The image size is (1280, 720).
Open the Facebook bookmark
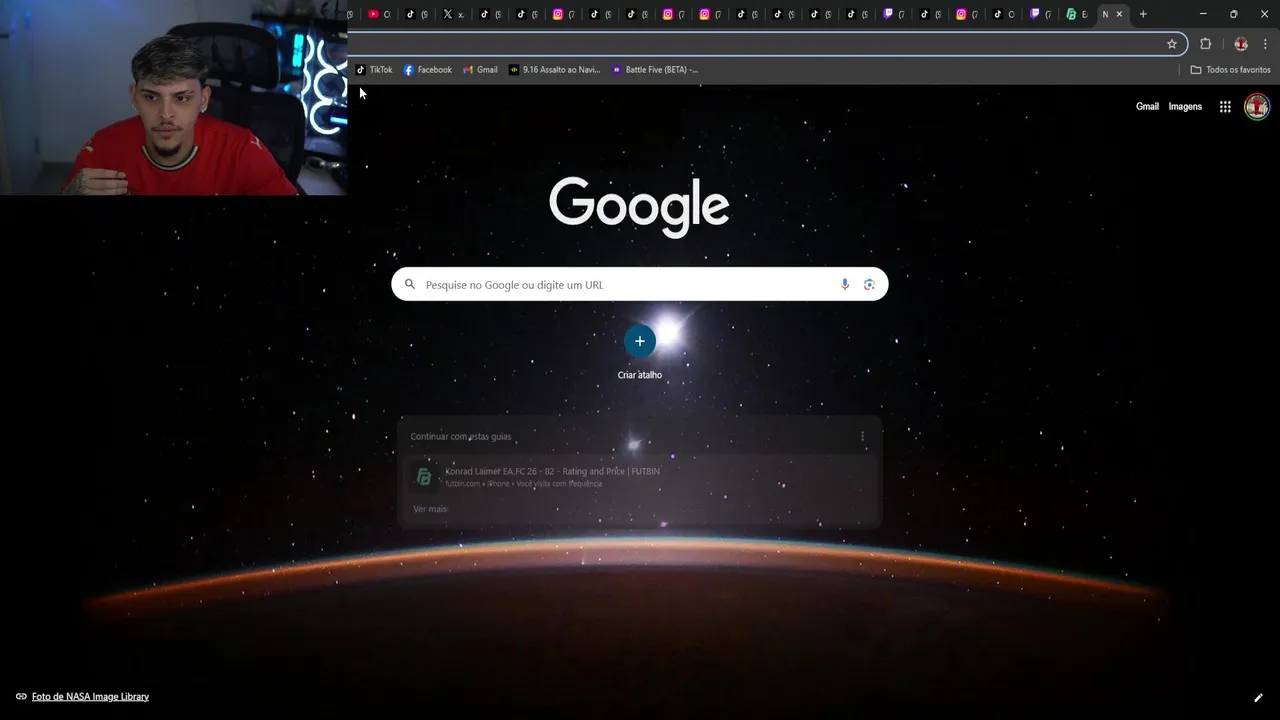pos(428,70)
